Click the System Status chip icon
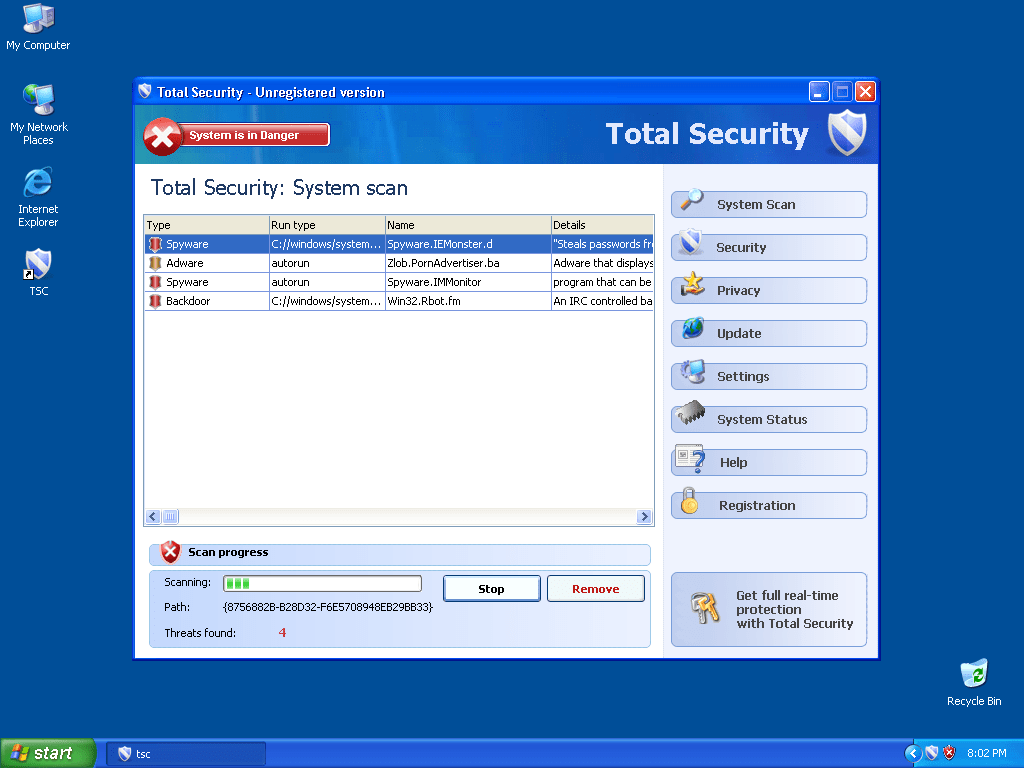The height and width of the screenshot is (768, 1024). pos(691,415)
